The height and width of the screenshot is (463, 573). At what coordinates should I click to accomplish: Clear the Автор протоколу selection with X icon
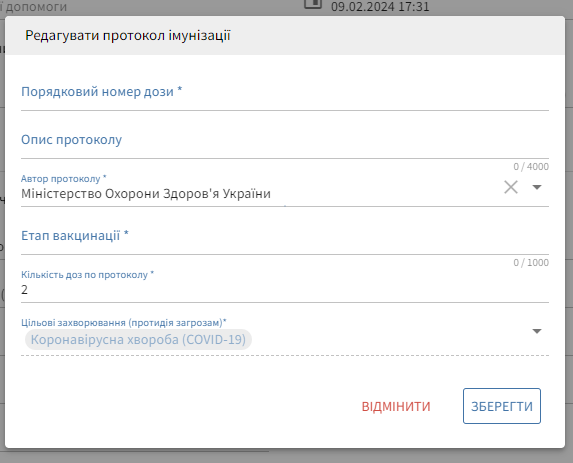pos(511,187)
